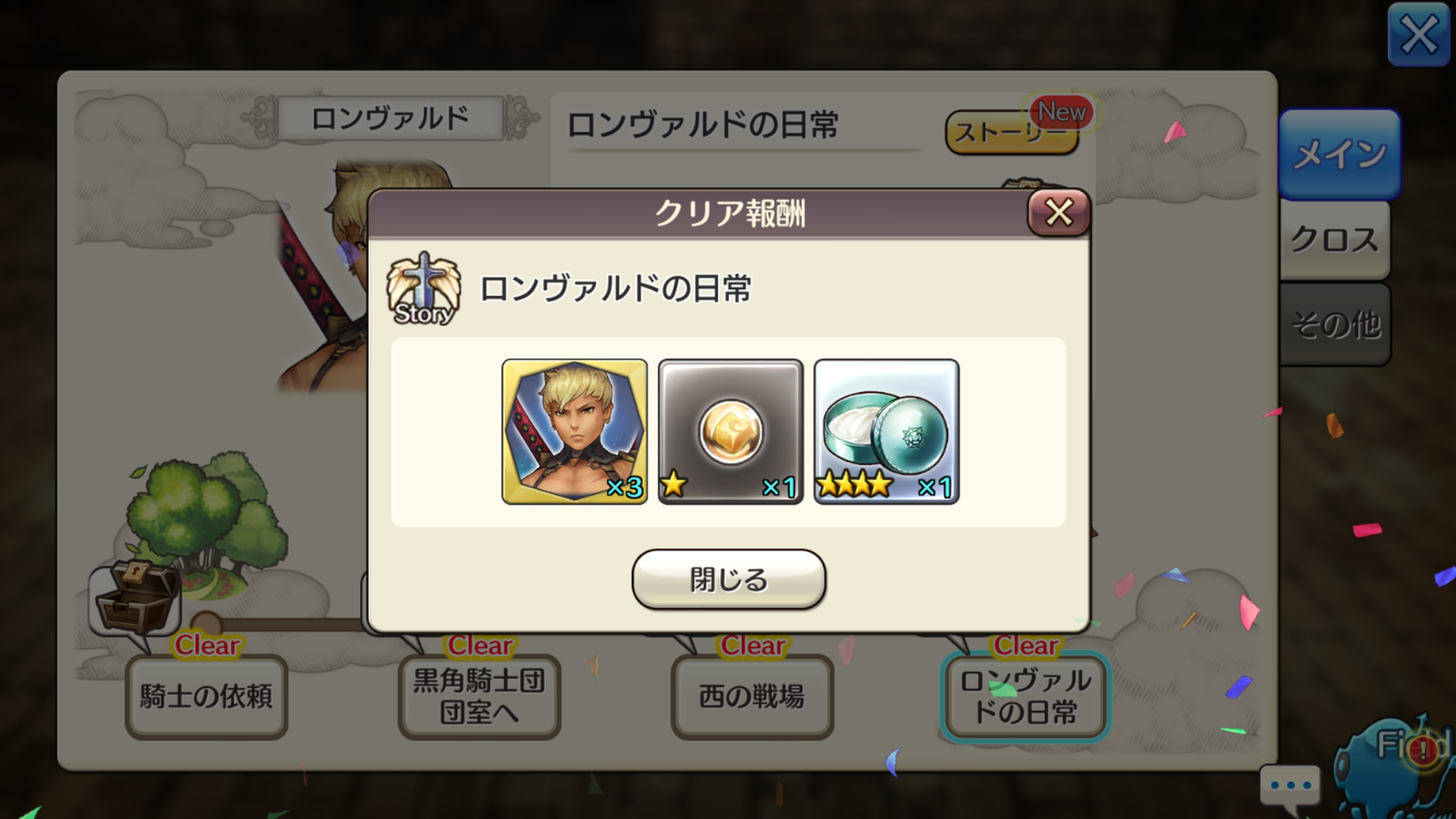This screenshot has height=819, width=1456.
Task: Tap the ロンヴァルド name plate
Action: [390, 118]
